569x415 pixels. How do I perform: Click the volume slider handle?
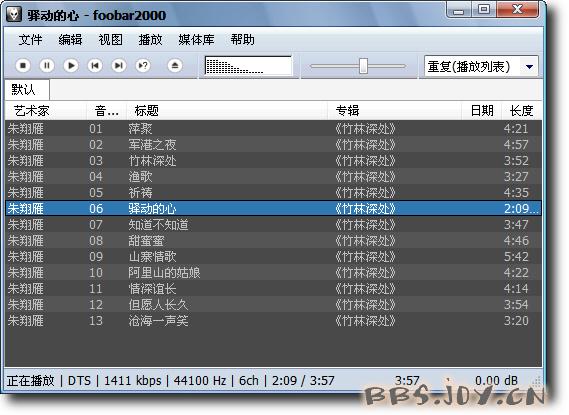click(363, 66)
